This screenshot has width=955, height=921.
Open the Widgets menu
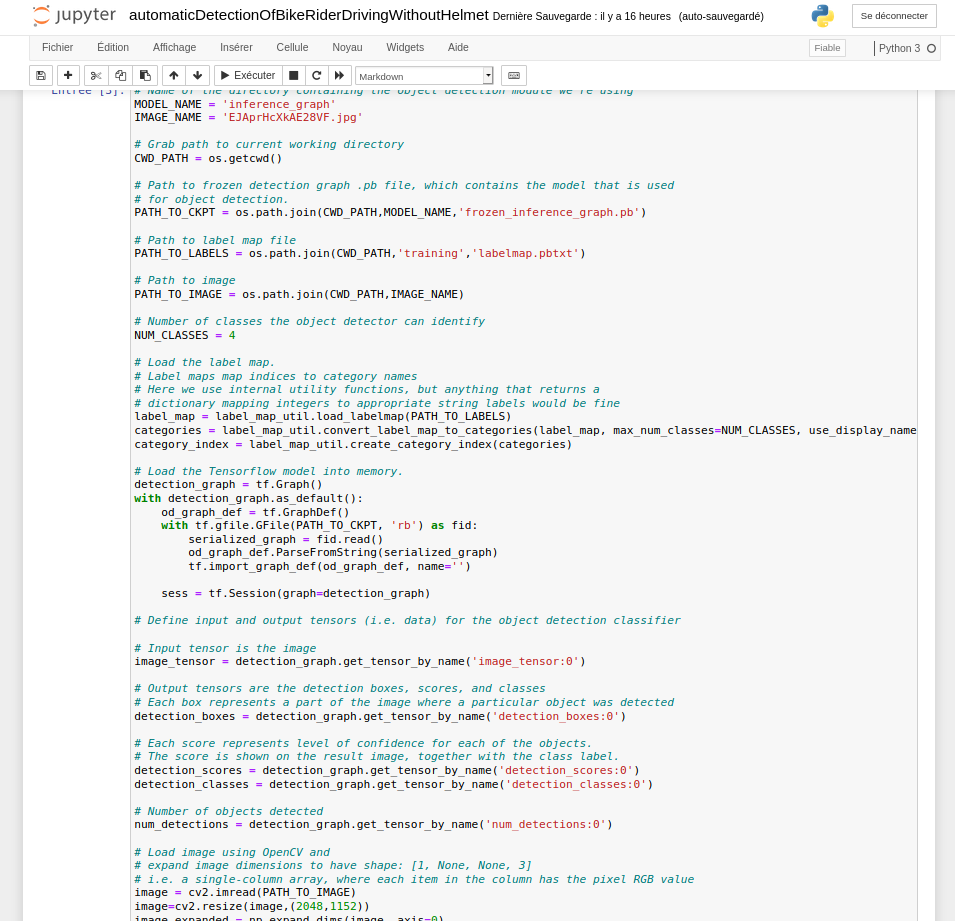405,48
